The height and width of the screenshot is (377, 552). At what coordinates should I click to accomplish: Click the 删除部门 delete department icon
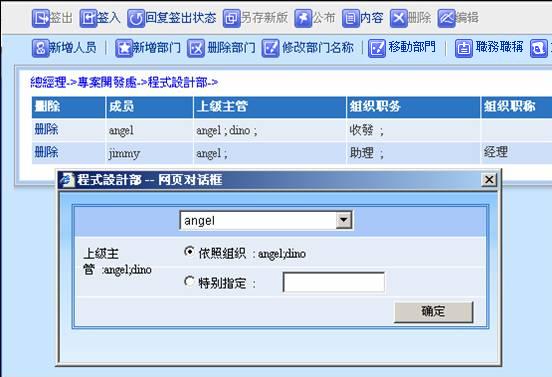(x=196, y=48)
